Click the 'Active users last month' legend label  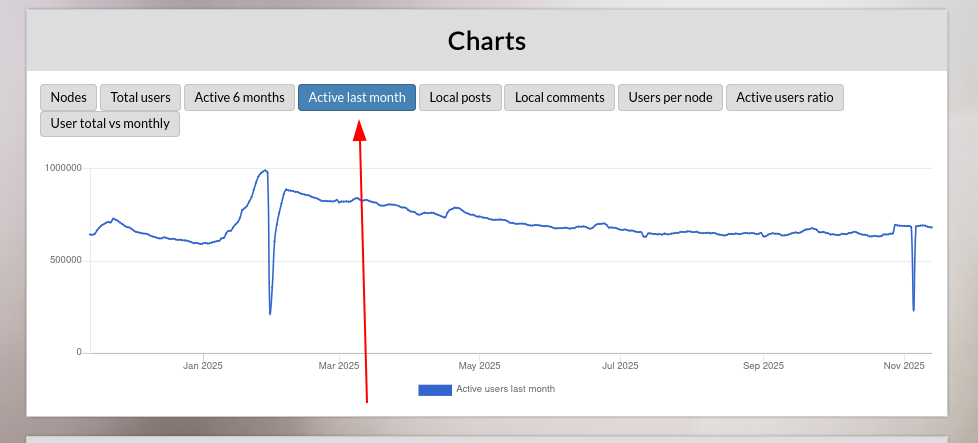tap(505, 389)
